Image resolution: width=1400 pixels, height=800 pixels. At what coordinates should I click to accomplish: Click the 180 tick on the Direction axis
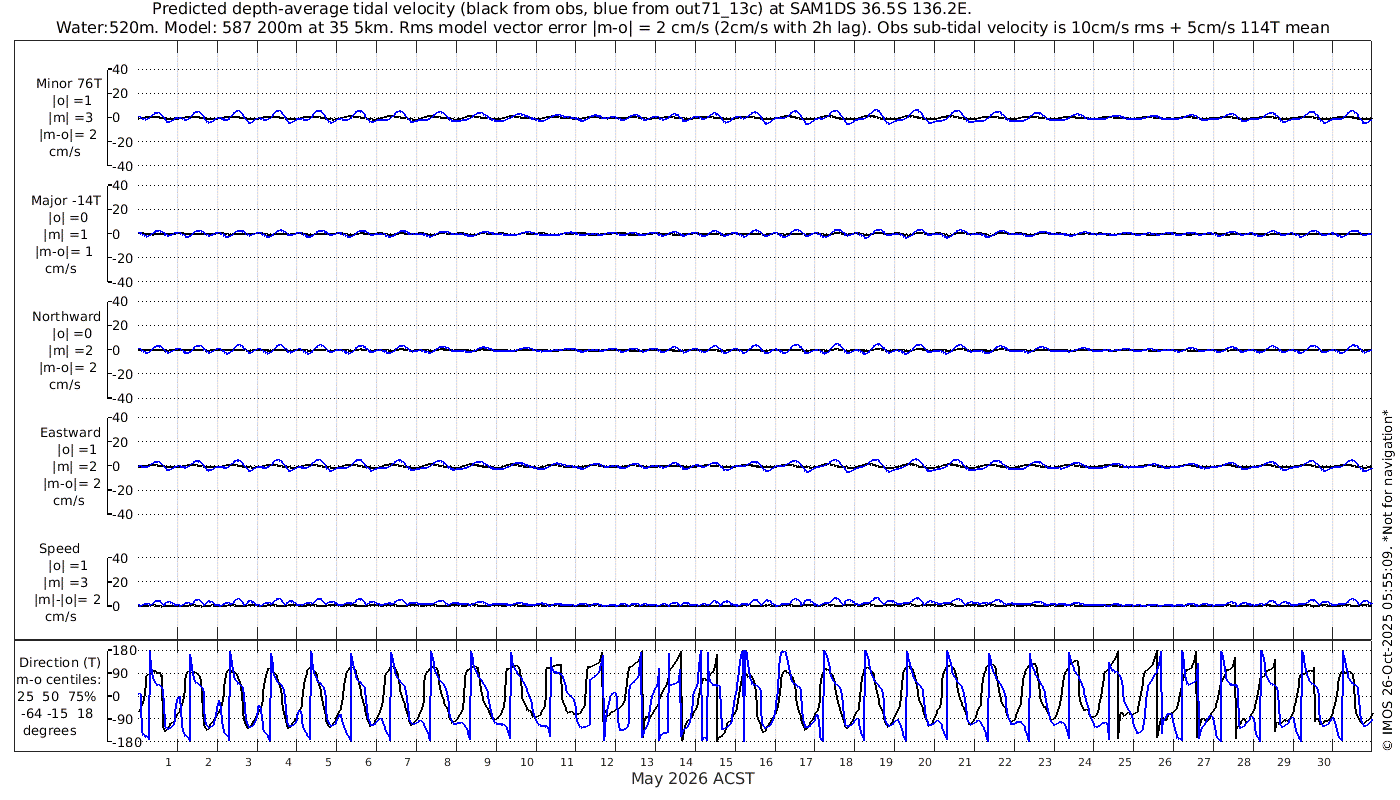pos(124,650)
